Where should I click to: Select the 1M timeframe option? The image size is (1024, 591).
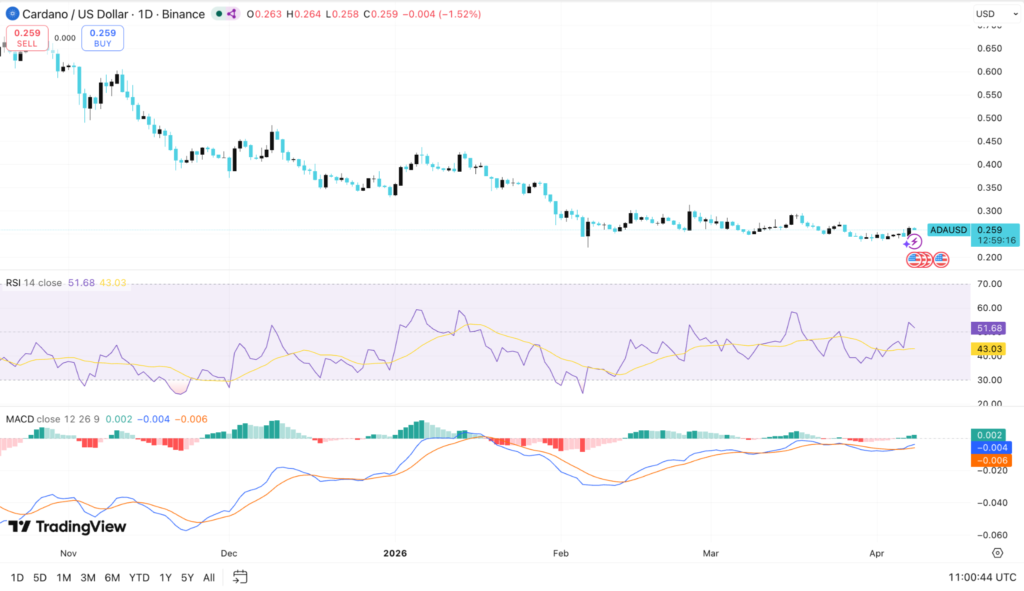[x=62, y=577]
